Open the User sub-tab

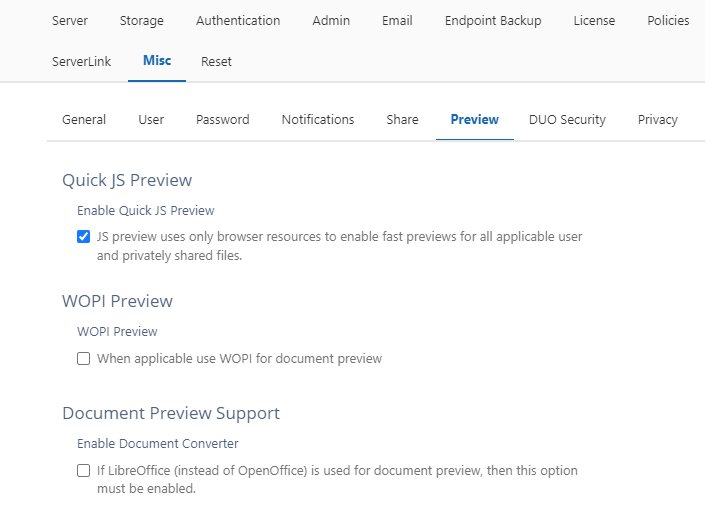click(151, 119)
